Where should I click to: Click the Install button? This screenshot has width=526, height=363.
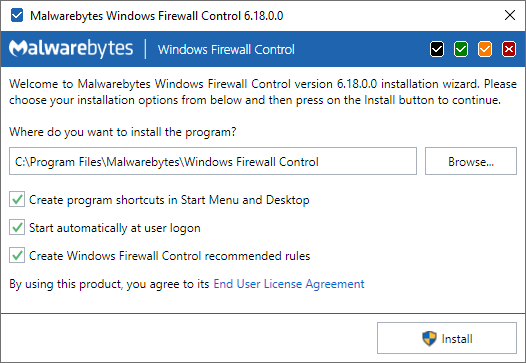click(447, 338)
